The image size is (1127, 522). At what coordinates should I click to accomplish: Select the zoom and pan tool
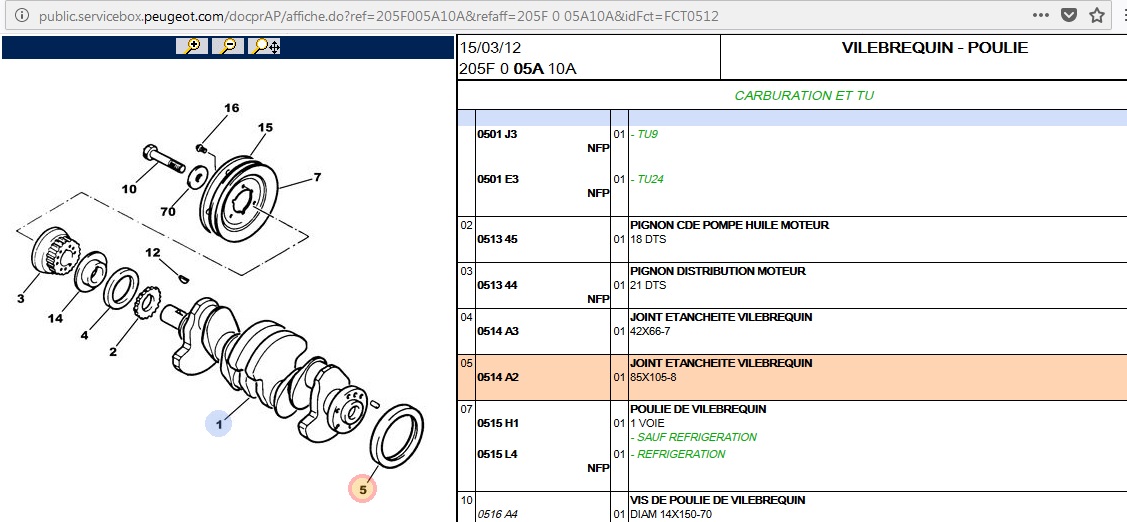click(265, 46)
